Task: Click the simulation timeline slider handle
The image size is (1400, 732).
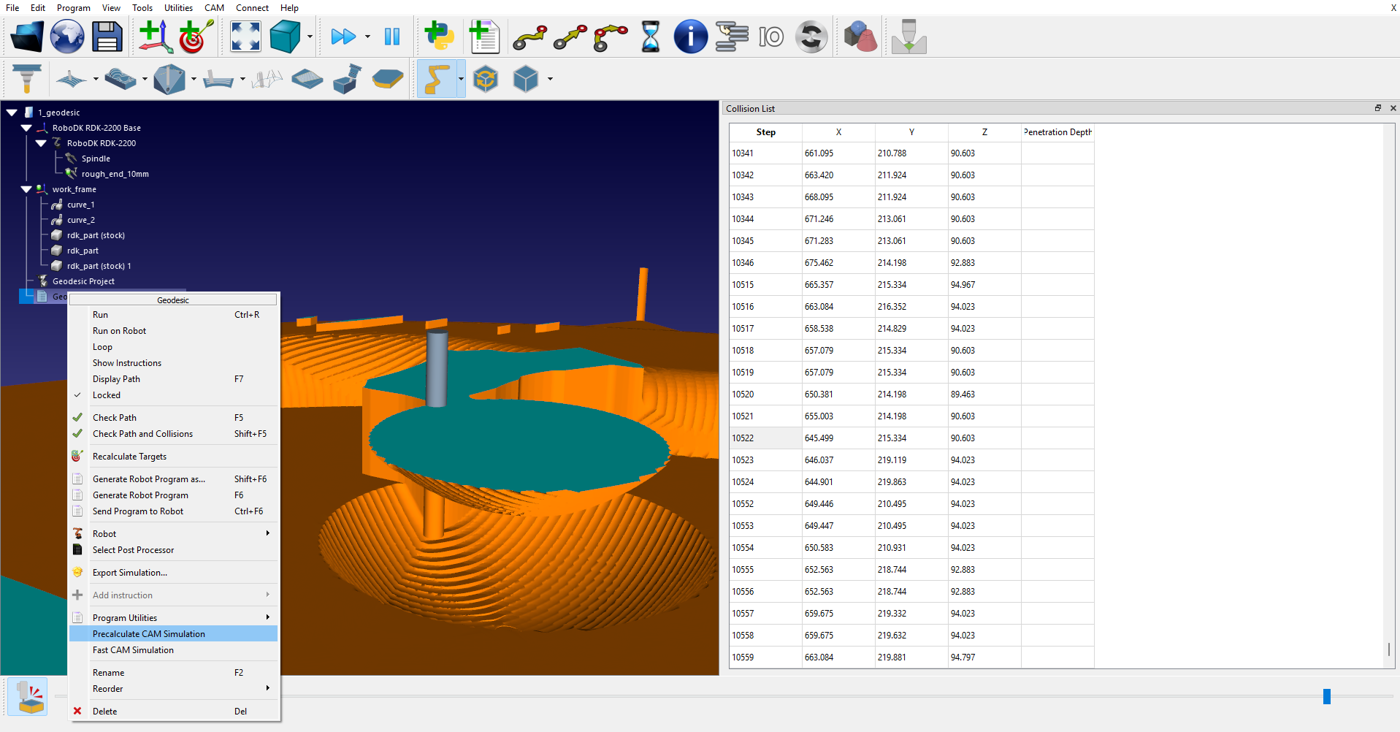Action: 1327,696
